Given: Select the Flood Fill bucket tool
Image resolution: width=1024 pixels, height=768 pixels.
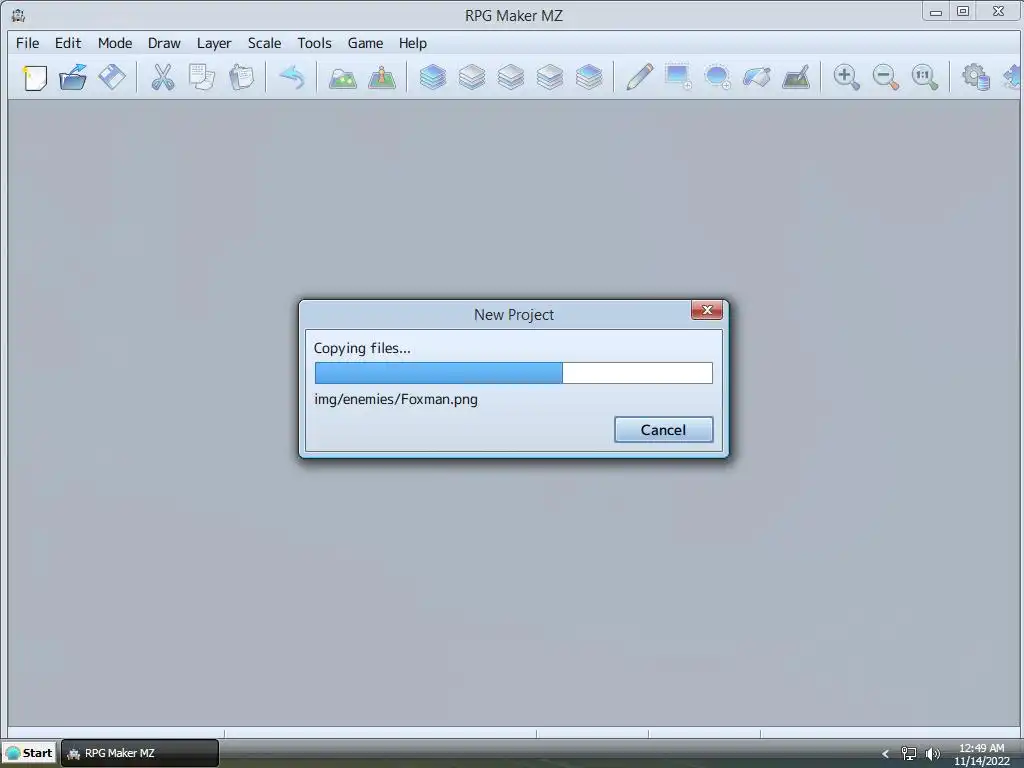Looking at the screenshot, I should click(x=757, y=78).
